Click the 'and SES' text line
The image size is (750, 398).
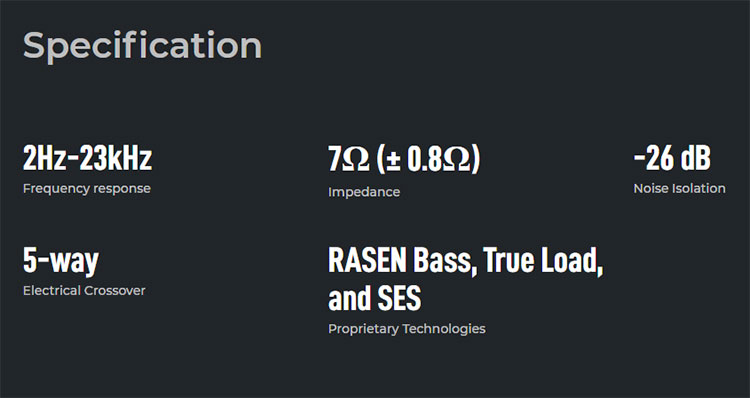coord(375,298)
